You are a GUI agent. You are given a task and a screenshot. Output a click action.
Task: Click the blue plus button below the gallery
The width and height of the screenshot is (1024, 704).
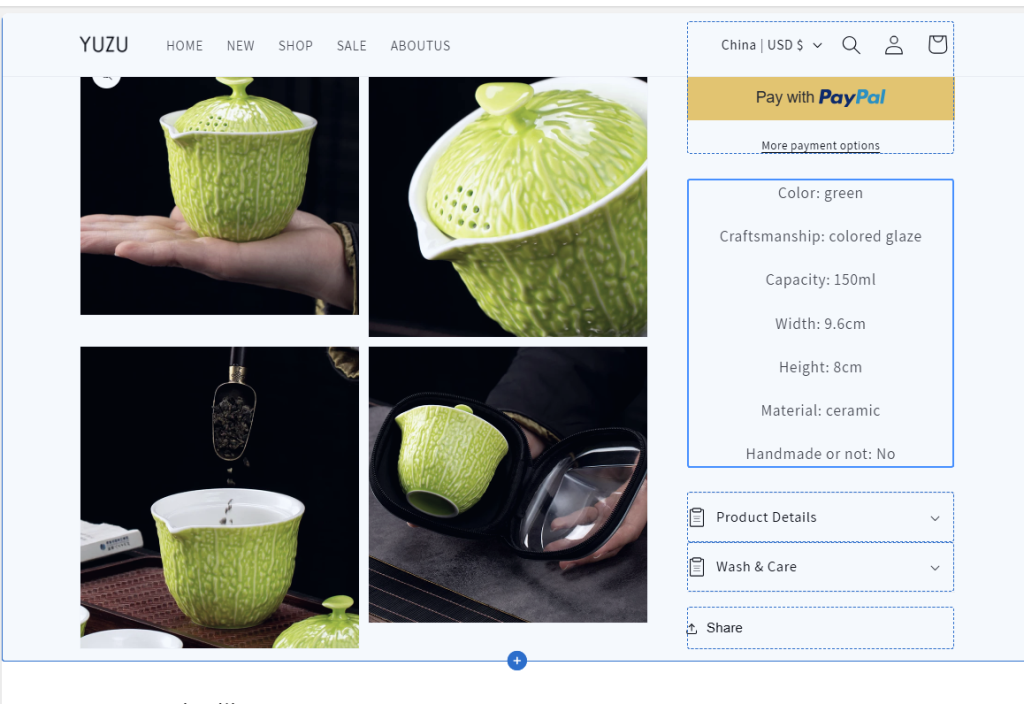(516, 660)
